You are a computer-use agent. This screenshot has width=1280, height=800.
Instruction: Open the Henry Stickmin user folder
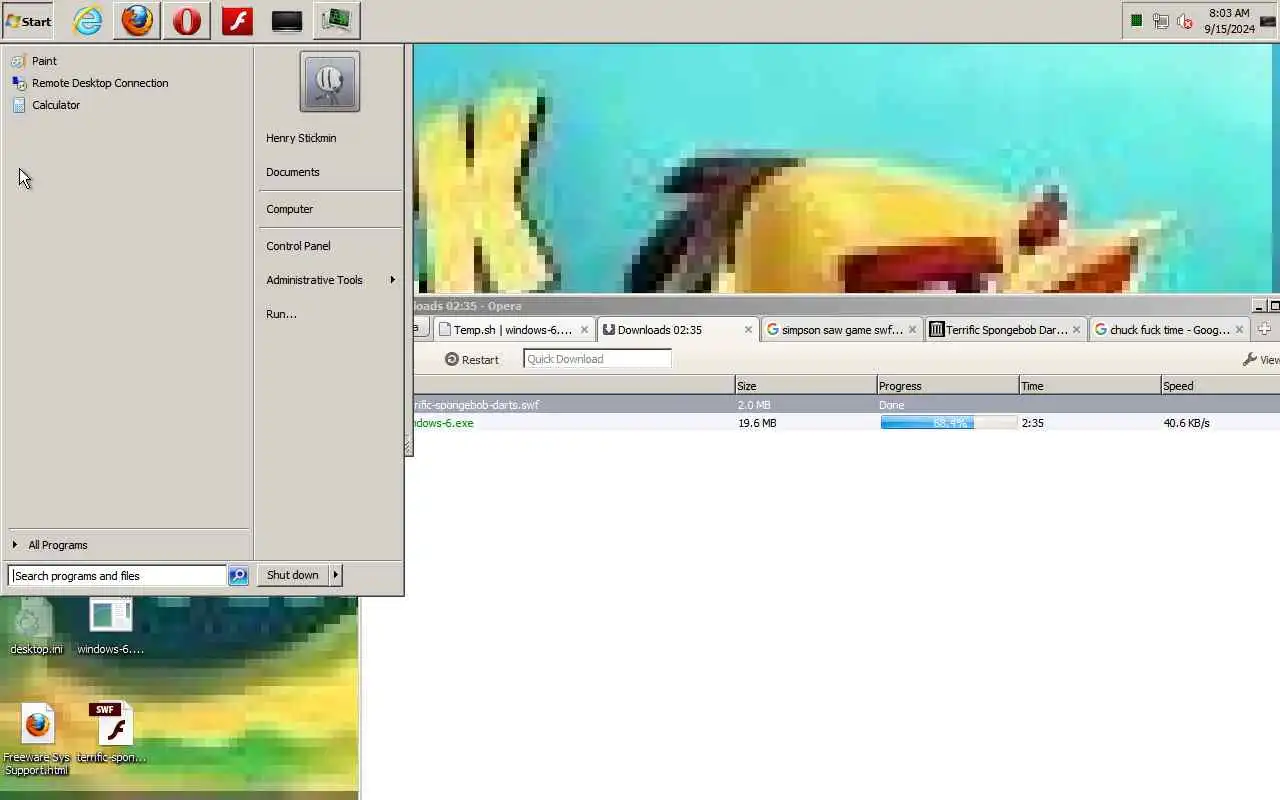(301, 138)
